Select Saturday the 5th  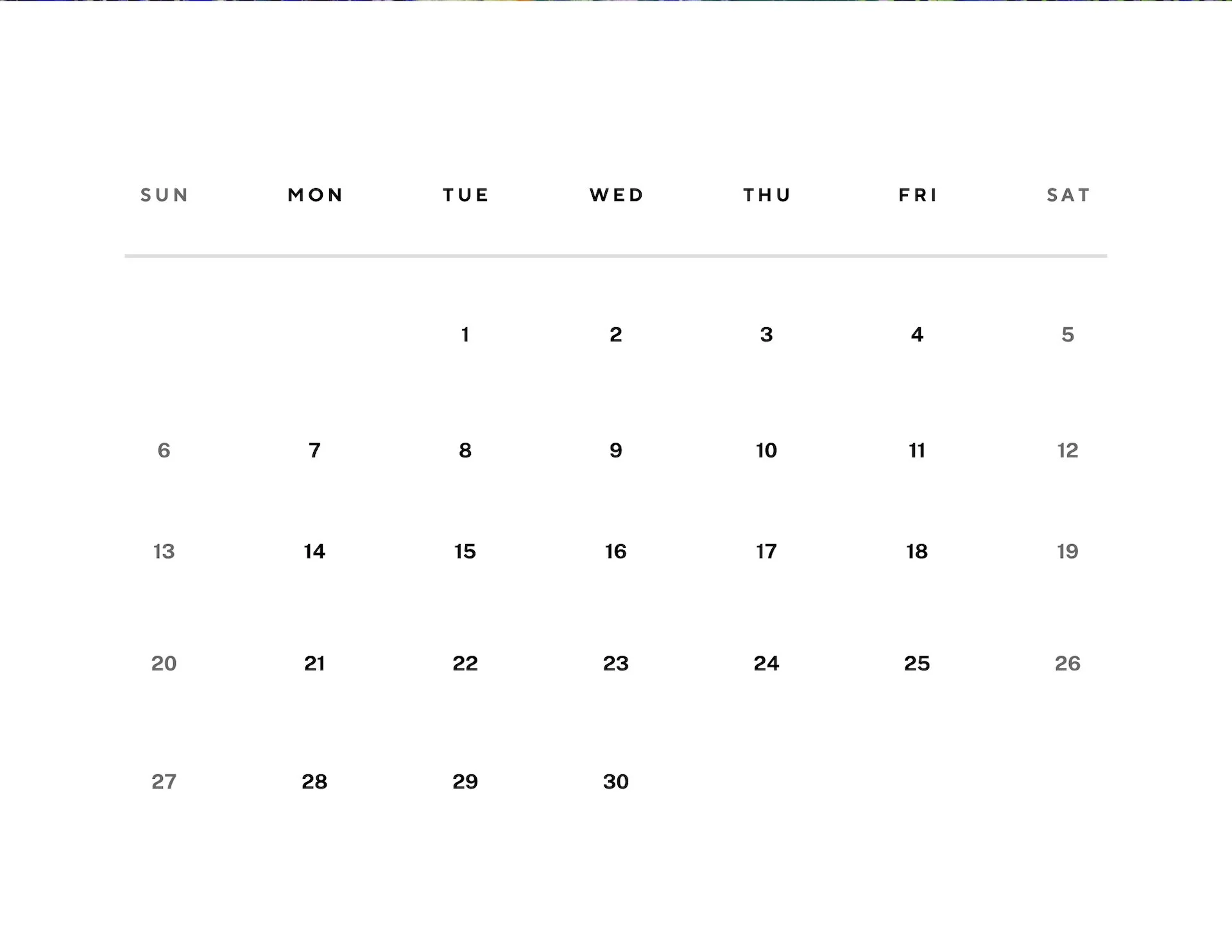(x=1067, y=334)
